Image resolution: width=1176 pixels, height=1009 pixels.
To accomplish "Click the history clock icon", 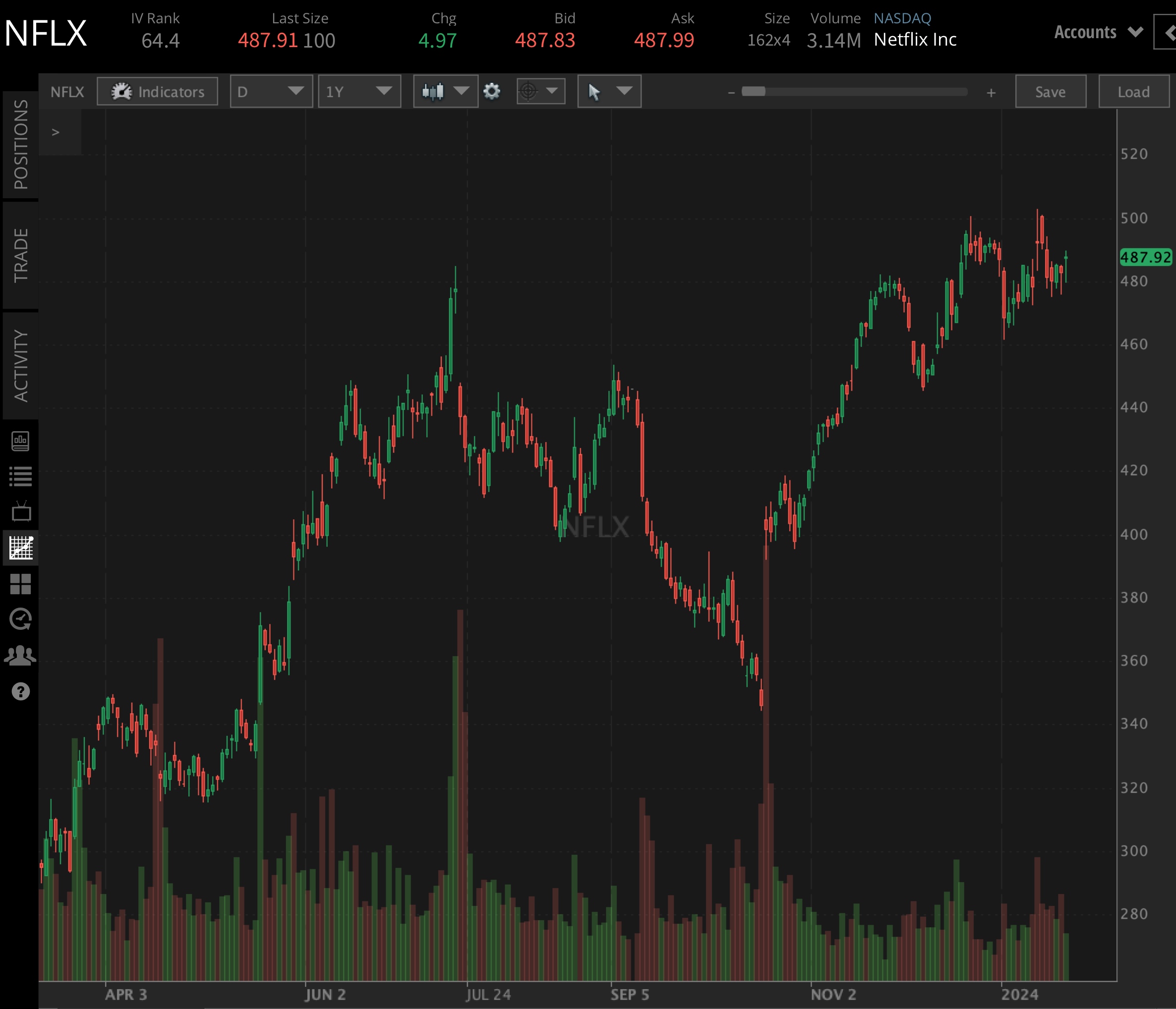I will pyautogui.click(x=21, y=618).
